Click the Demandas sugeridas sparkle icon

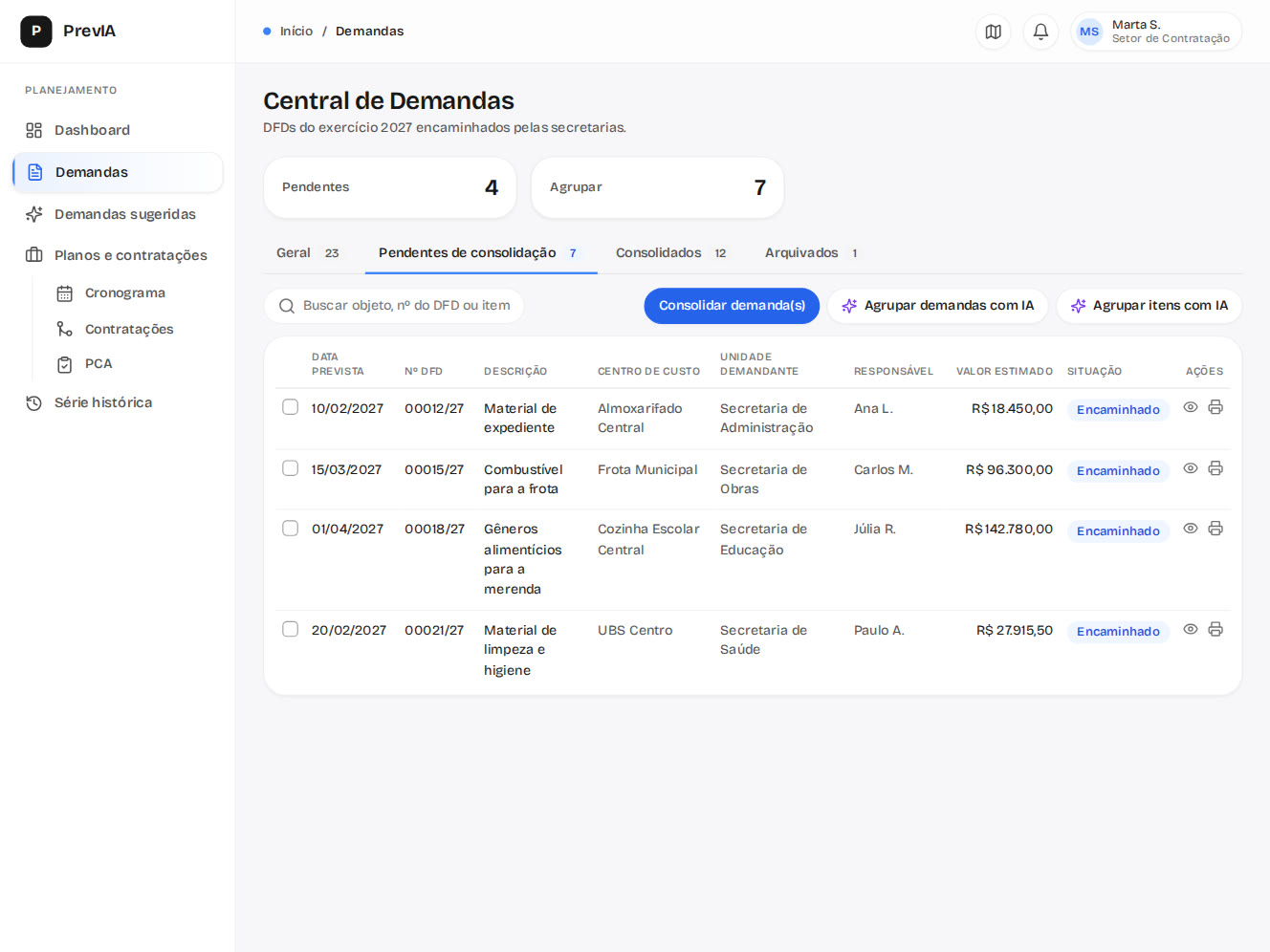tap(34, 214)
